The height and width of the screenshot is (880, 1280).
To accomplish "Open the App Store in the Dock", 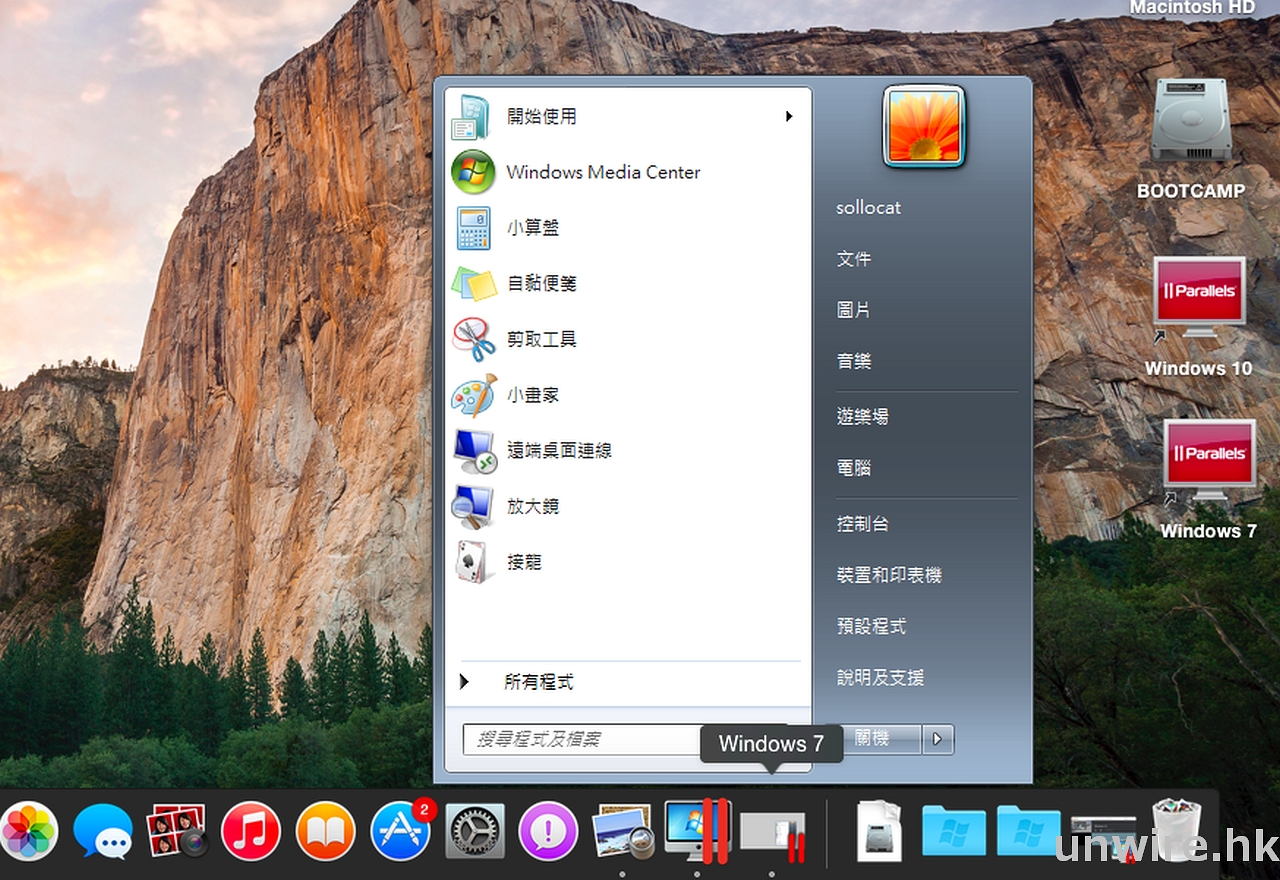I will 400,831.
